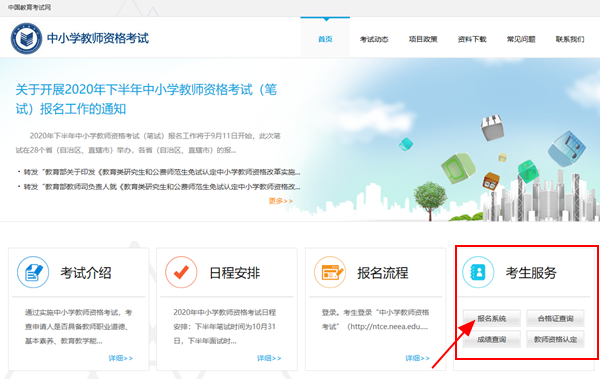Open the 考试介绍 card icon
The width and height of the screenshot is (600, 379).
pyautogui.click(x=33, y=272)
